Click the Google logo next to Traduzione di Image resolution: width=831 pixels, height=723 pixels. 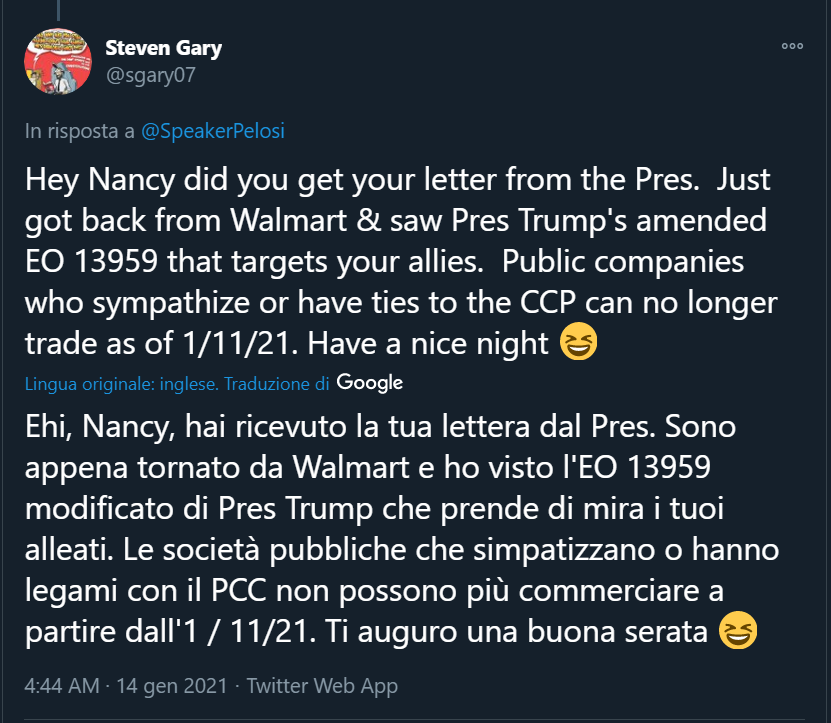[370, 382]
